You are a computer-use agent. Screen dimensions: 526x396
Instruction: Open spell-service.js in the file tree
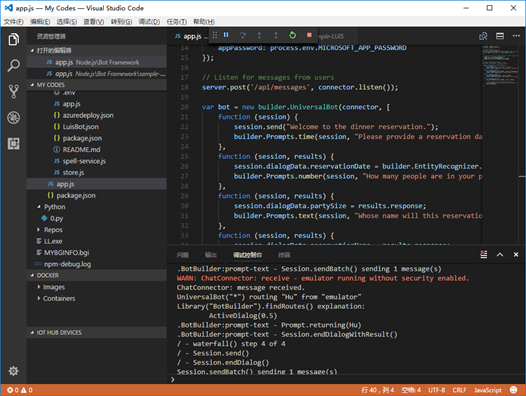click(x=97, y=161)
